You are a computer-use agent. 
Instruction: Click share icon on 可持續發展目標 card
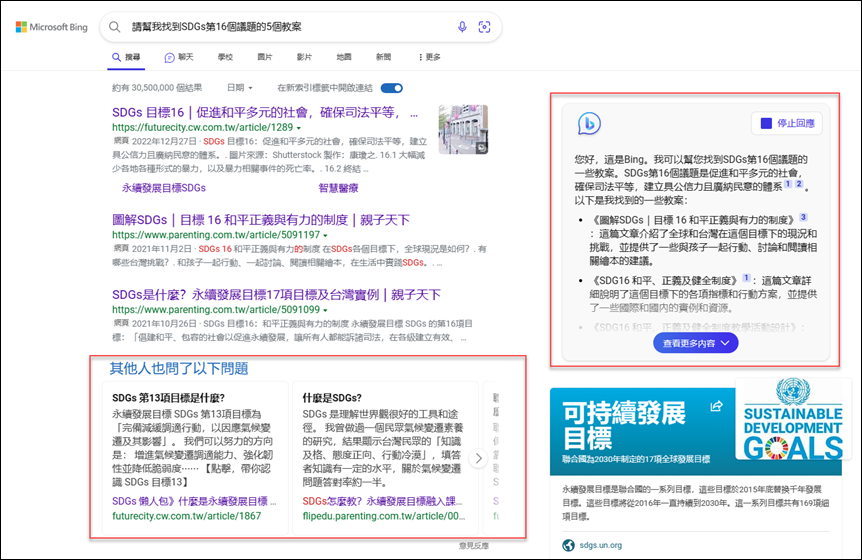point(716,406)
